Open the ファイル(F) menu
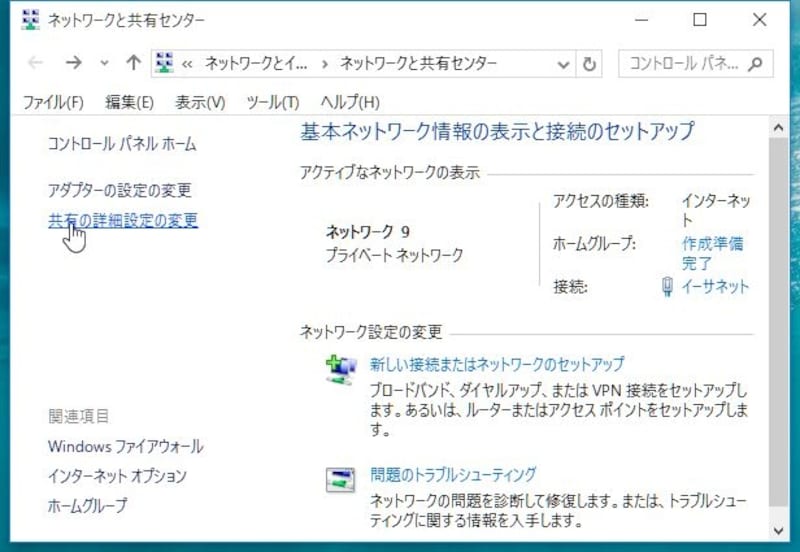The image size is (800, 552). pyautogui.click(x=53, y=102)
